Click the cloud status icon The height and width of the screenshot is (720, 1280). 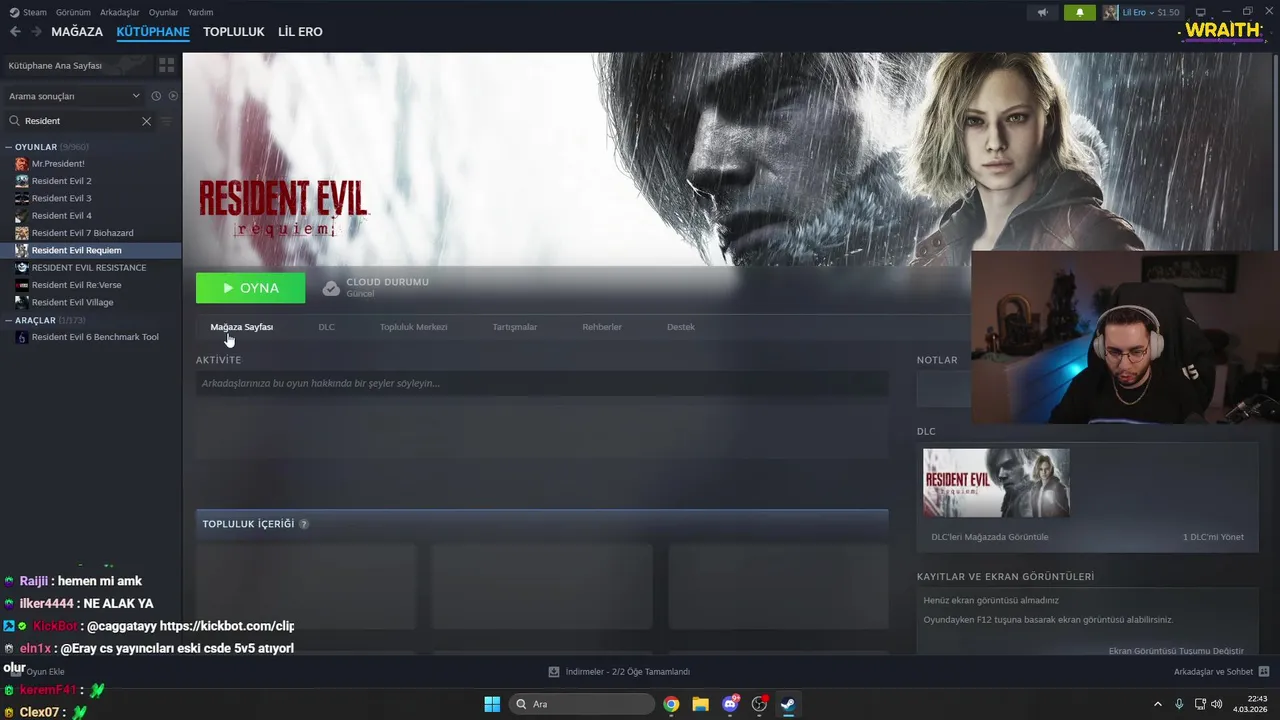[331, 288]
